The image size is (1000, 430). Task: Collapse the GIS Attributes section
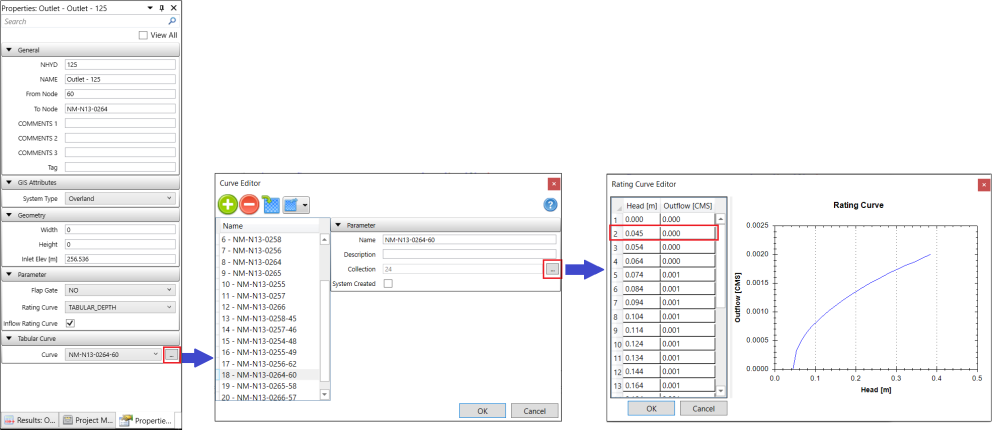point(9,182)
